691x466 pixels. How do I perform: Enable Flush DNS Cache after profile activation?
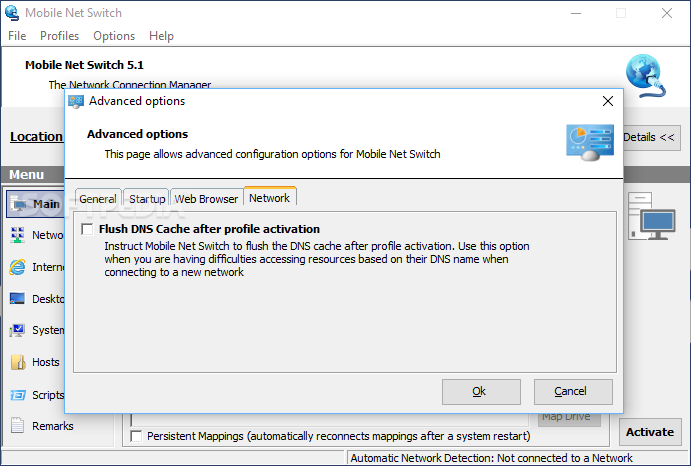tap(87, 229)
